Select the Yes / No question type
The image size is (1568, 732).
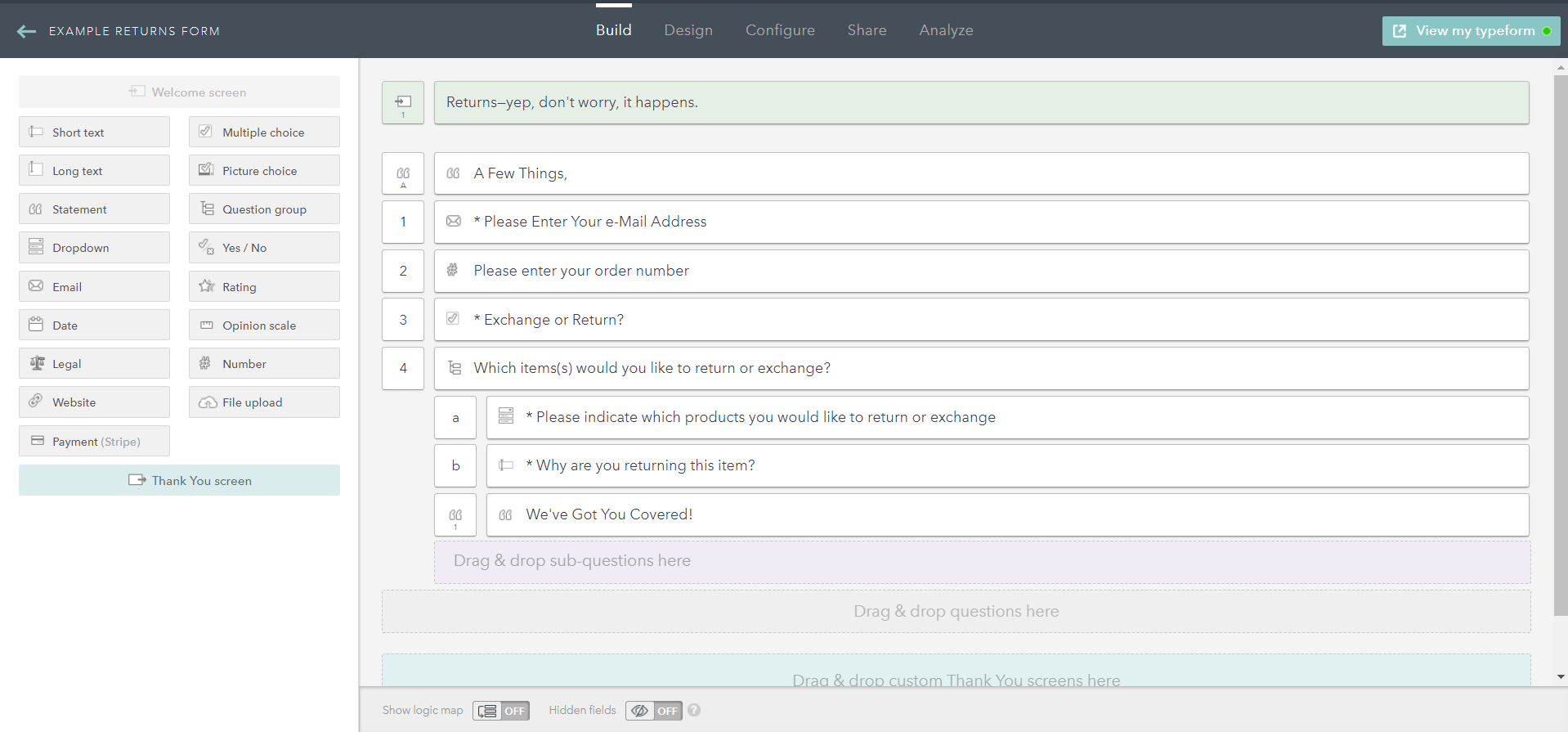point(264,248)
